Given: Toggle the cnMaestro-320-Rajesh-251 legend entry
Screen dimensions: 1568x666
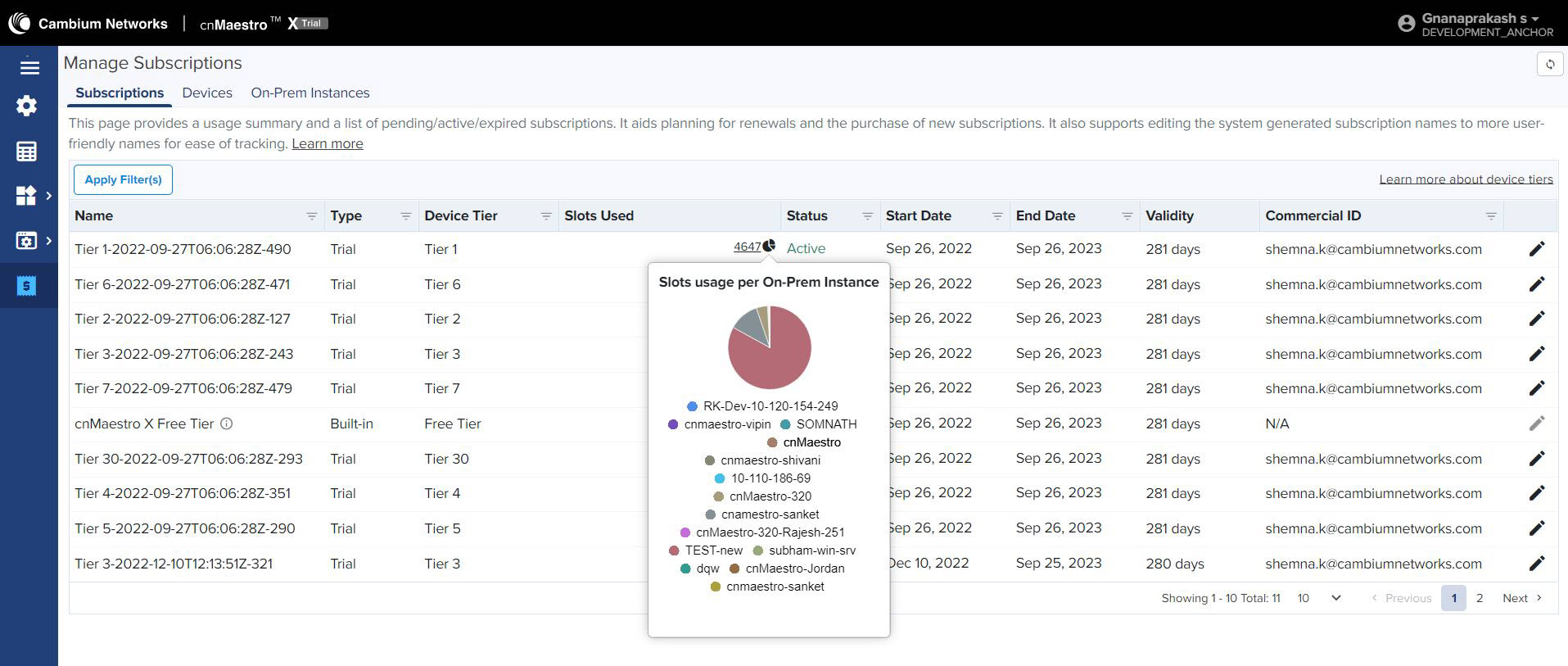Looking at the screenshot, I should click(762, 532).
